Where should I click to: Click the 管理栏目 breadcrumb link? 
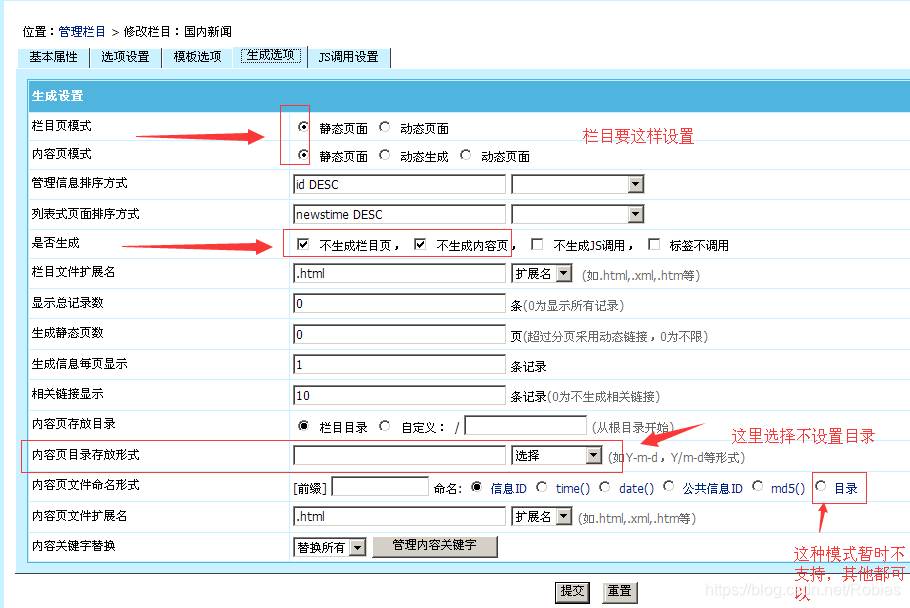coord(82,31)
